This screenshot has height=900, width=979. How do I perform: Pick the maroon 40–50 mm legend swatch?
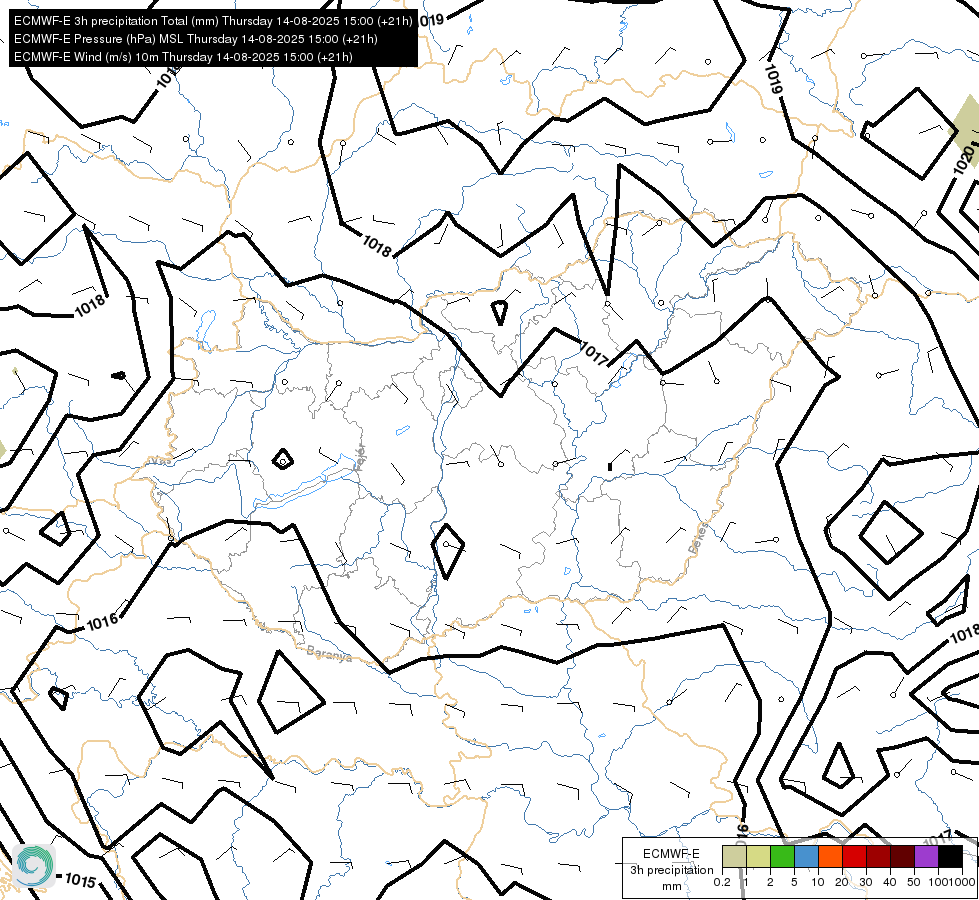point(902,857)
